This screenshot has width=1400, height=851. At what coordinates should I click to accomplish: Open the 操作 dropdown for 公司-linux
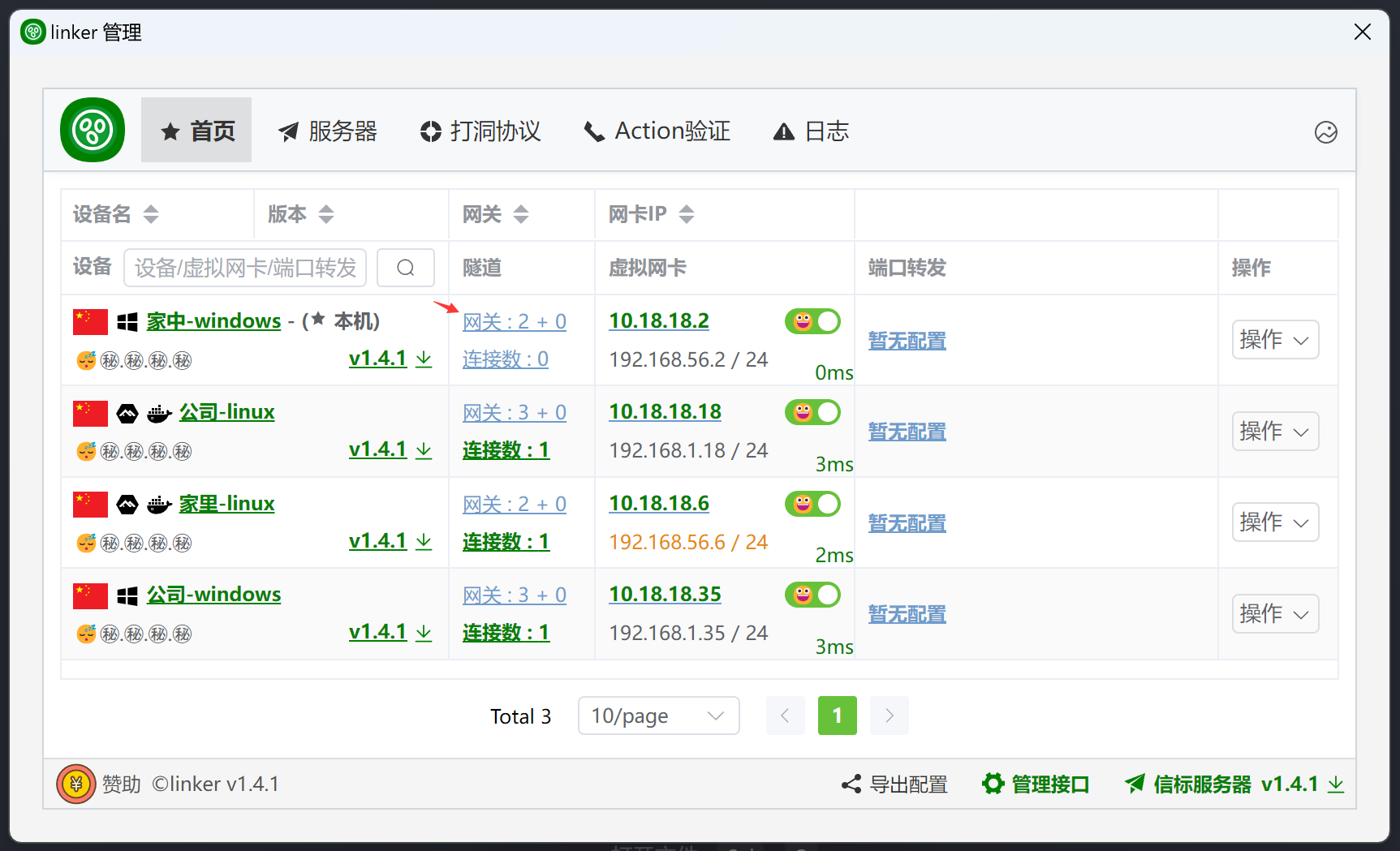click(1275, 431)
